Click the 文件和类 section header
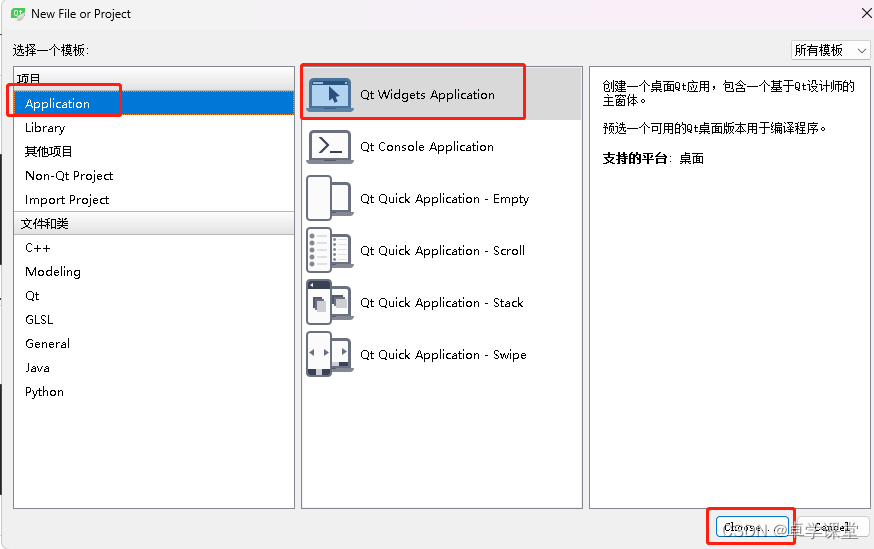The image size is (874, 549). 154,224
